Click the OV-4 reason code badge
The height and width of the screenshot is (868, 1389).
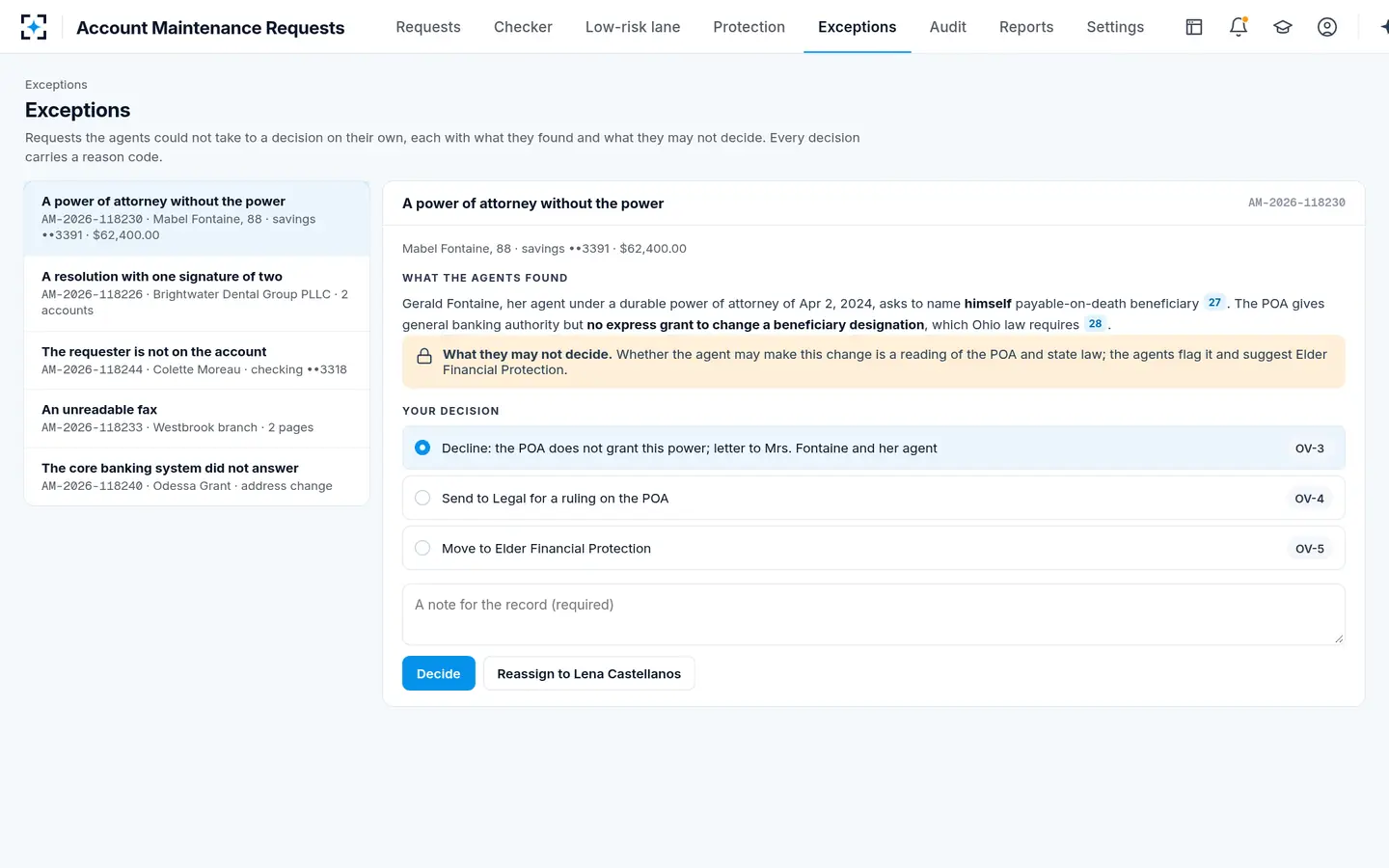1310,499
